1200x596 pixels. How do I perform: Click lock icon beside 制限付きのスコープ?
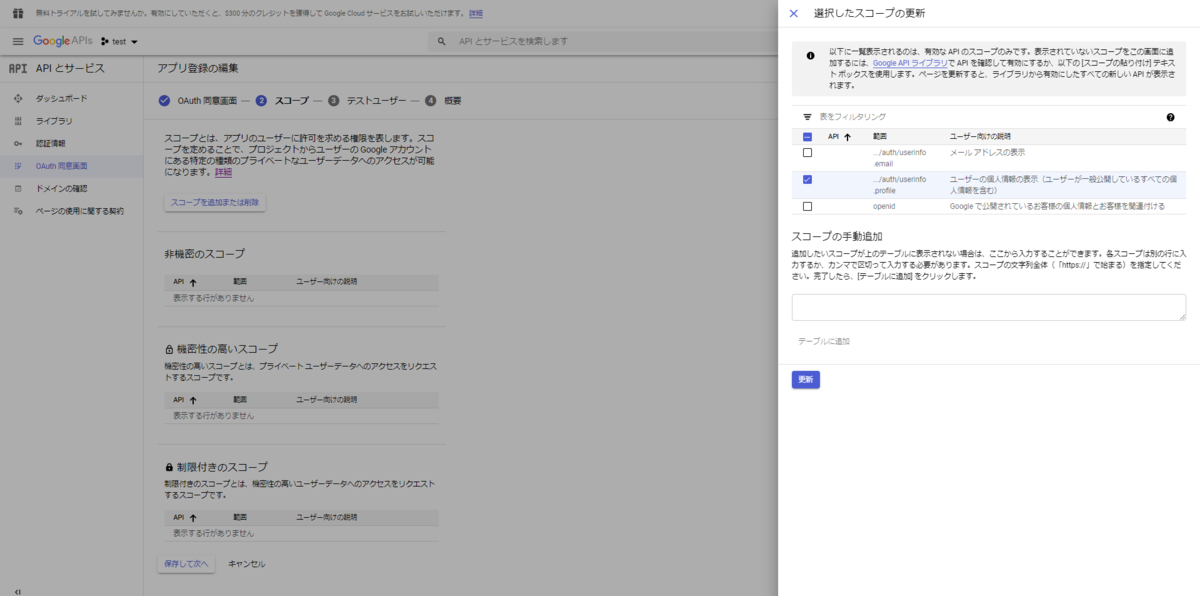[170, 467]
